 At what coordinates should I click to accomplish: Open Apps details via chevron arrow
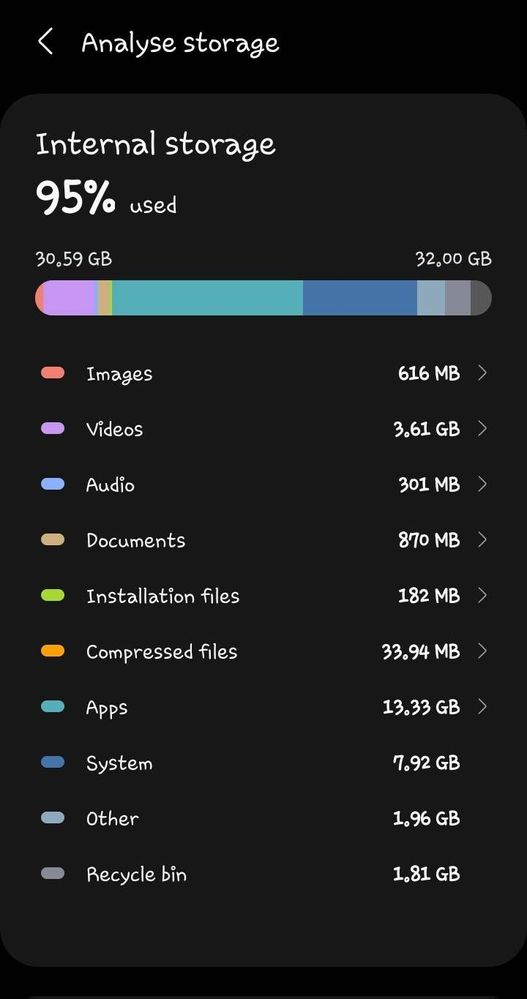(x=482, y=707)
